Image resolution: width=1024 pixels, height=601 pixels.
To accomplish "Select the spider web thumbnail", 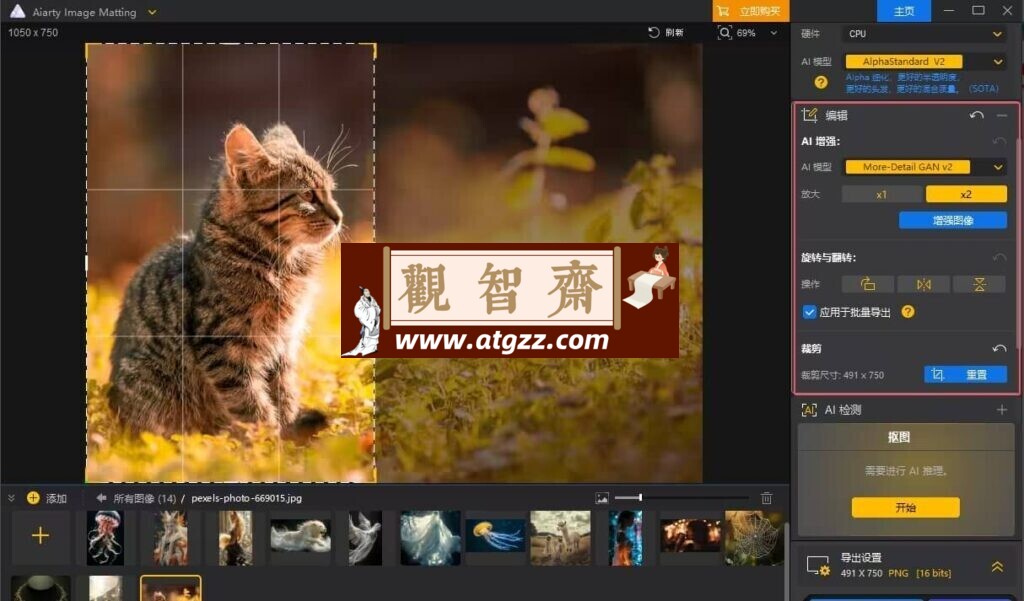I will coord(754,537).
